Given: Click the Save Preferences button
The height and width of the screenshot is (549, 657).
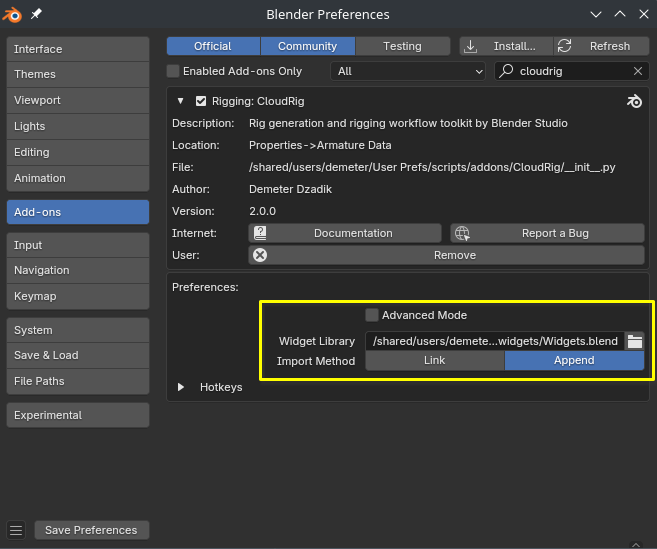Looking at the screenshot, I should (91, 530).
